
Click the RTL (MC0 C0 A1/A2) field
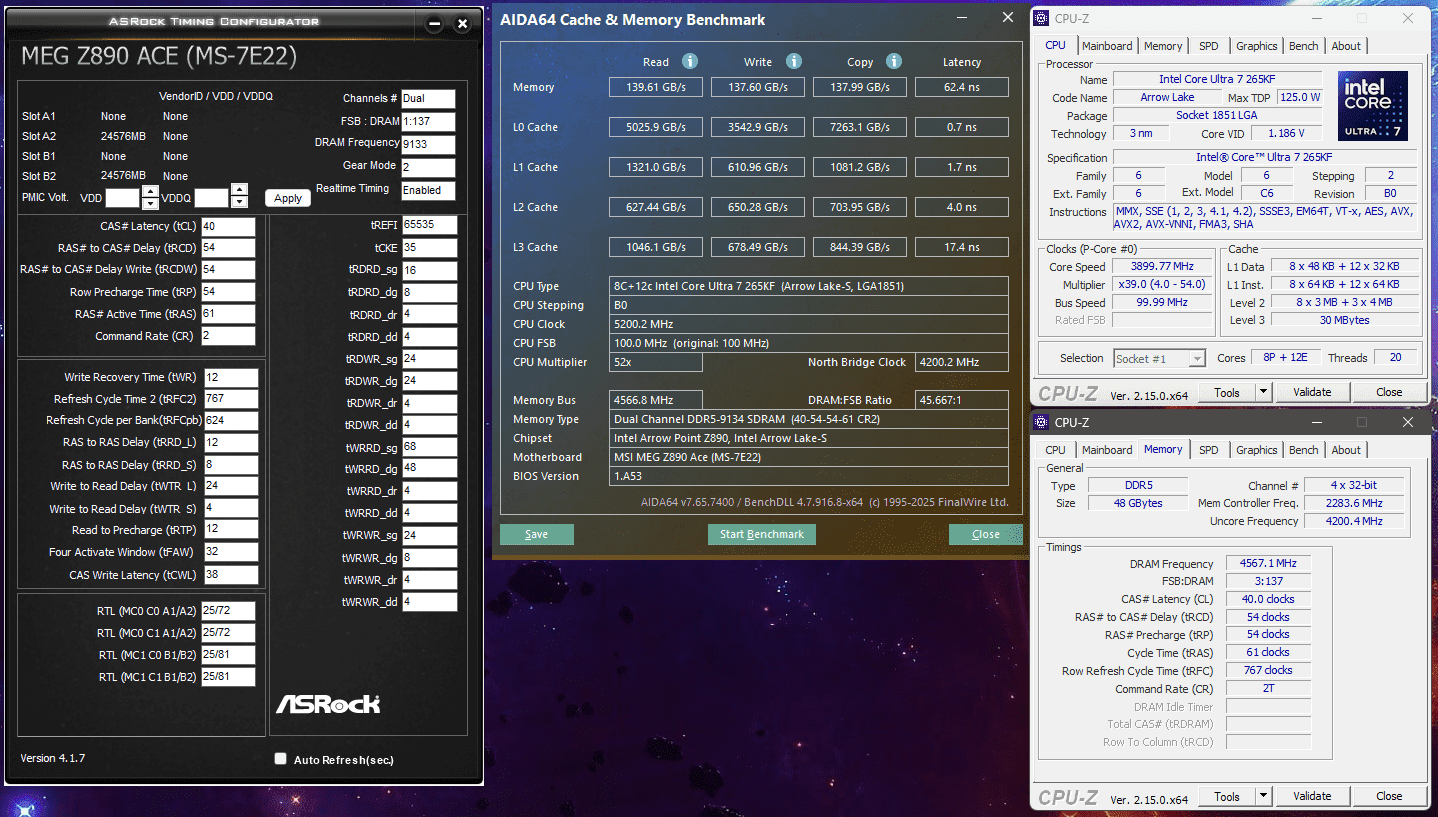(228, 611)
